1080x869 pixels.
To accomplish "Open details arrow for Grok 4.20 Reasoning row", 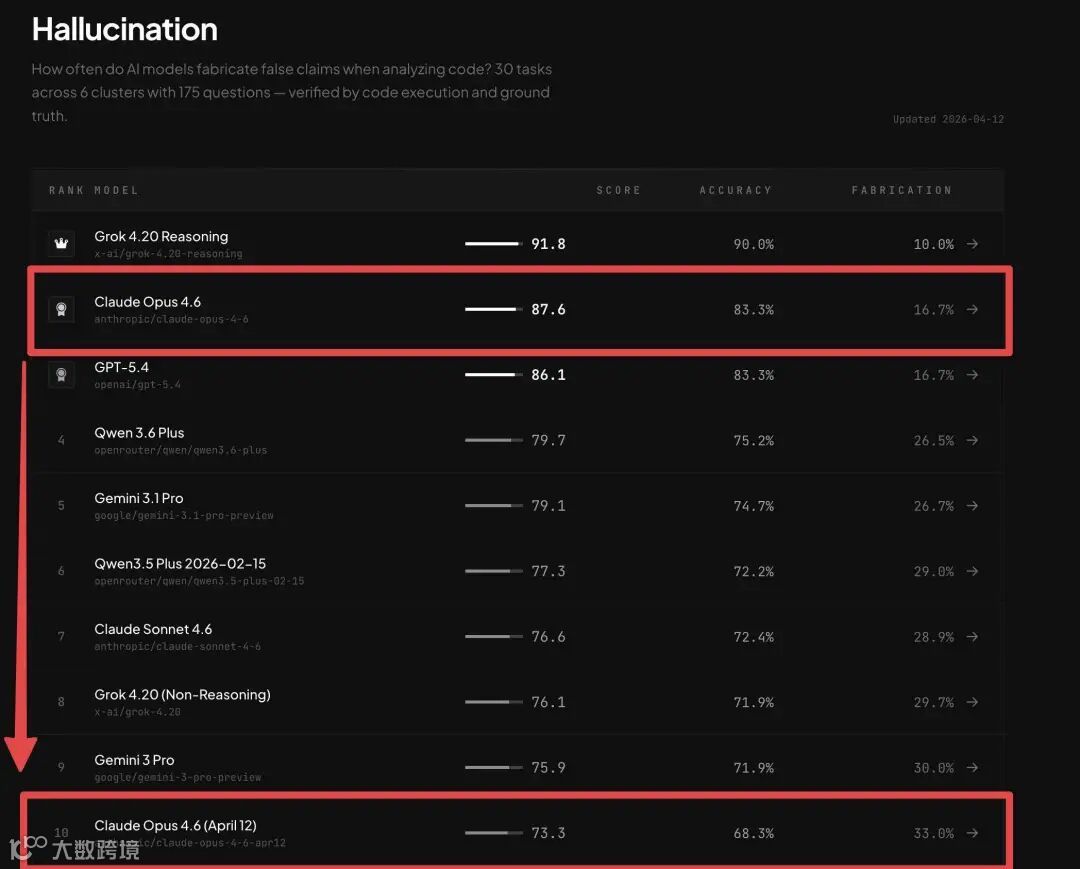I will (x=972, y=244).
